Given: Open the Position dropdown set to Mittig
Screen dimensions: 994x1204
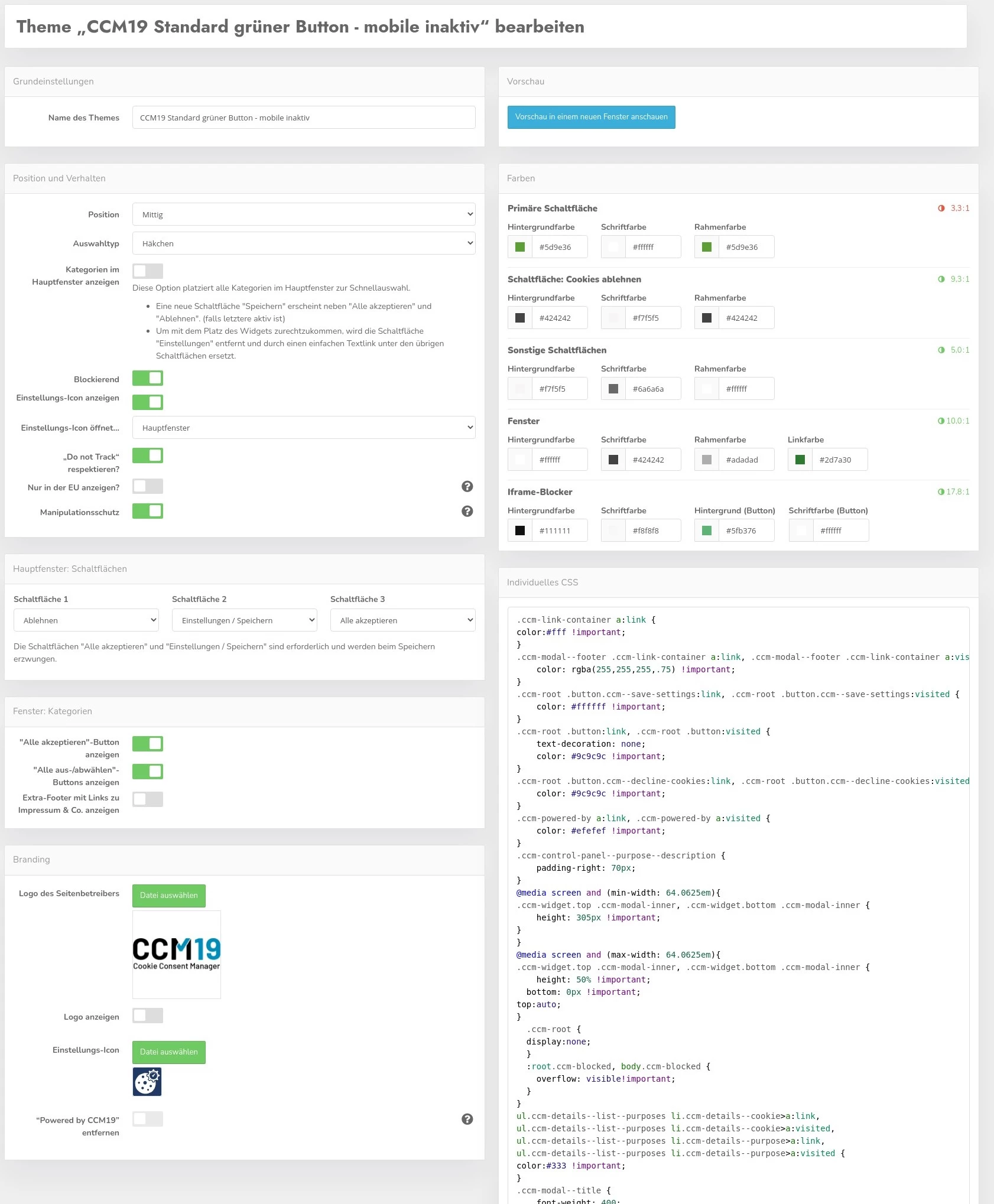Looking at the screenshot, I should [304, 214].
